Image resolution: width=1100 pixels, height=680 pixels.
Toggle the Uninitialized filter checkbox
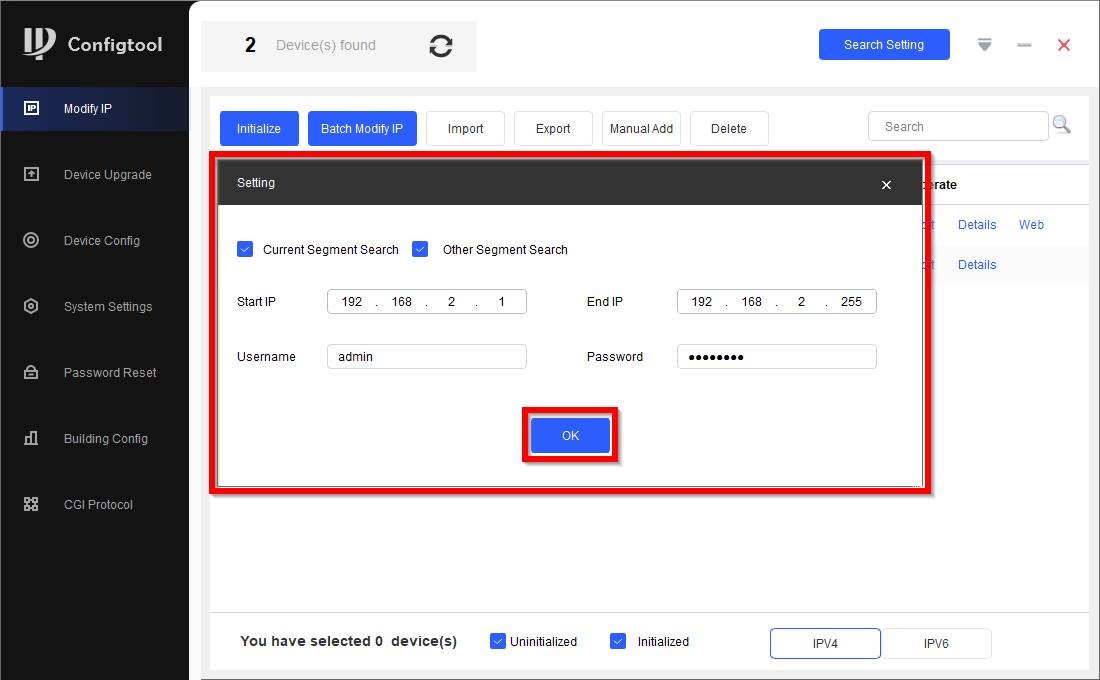pyautogui.click(x=498, y=641)
